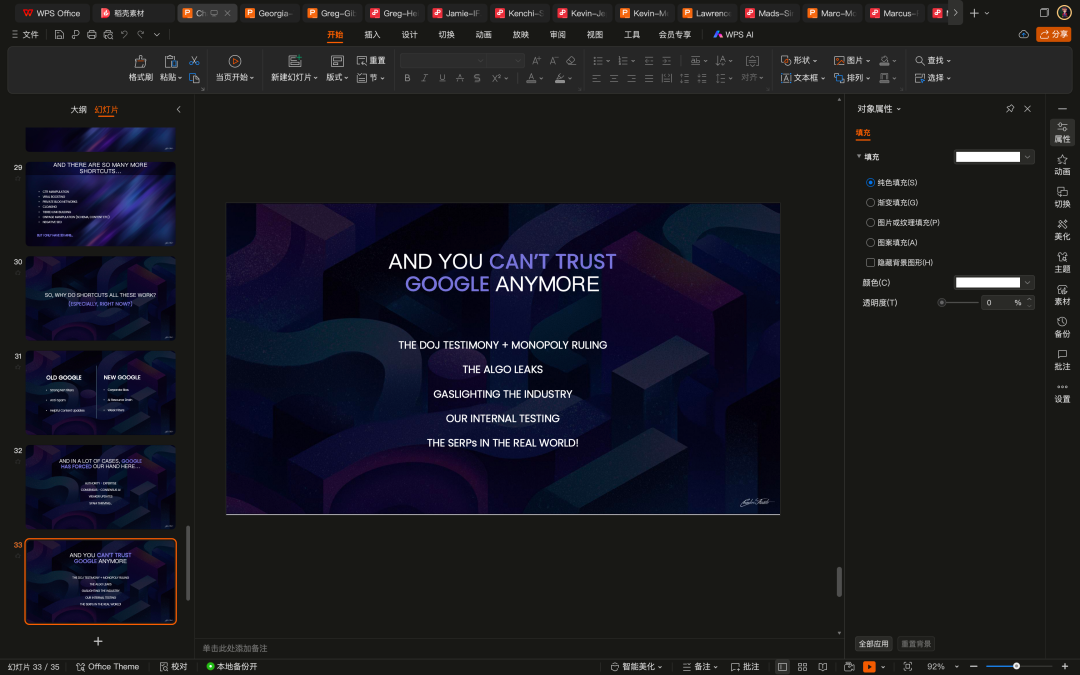The height and width of the screenshot is (675, 1080).
Task: Click the Transparency (透明度) slider handle
Action: (x=942, y=302)
